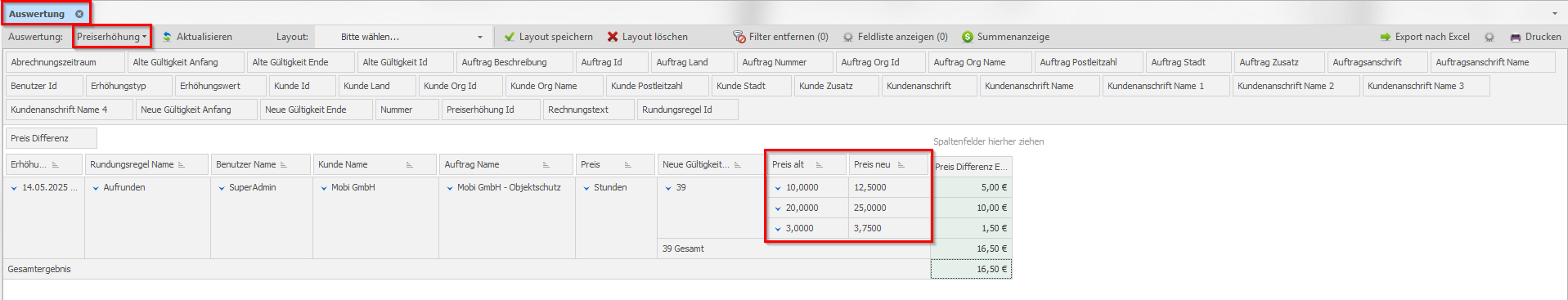Viewport: 1568px width, 300px height.
Task: Click sort icon on Preis neu header
Action: [x=901, y=165]
